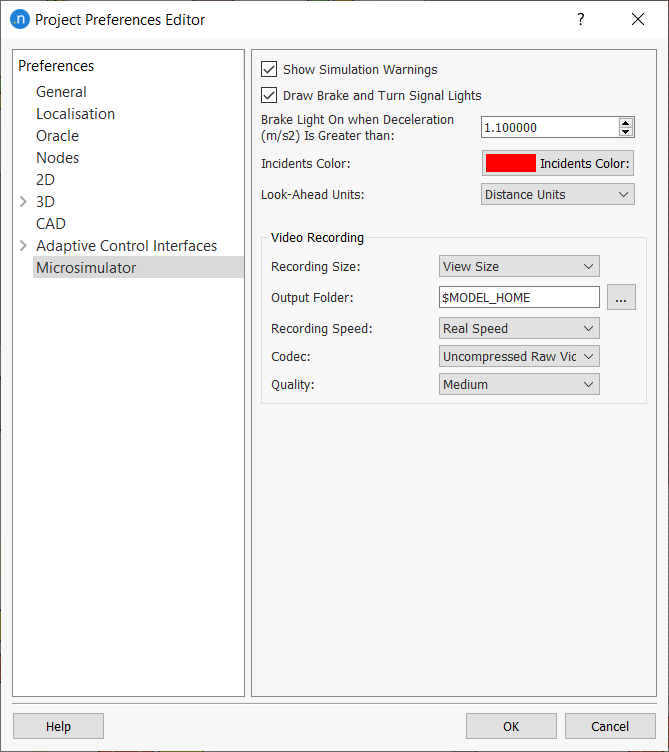Increase deceleration value with up arrow

click(x=625, y=122)
